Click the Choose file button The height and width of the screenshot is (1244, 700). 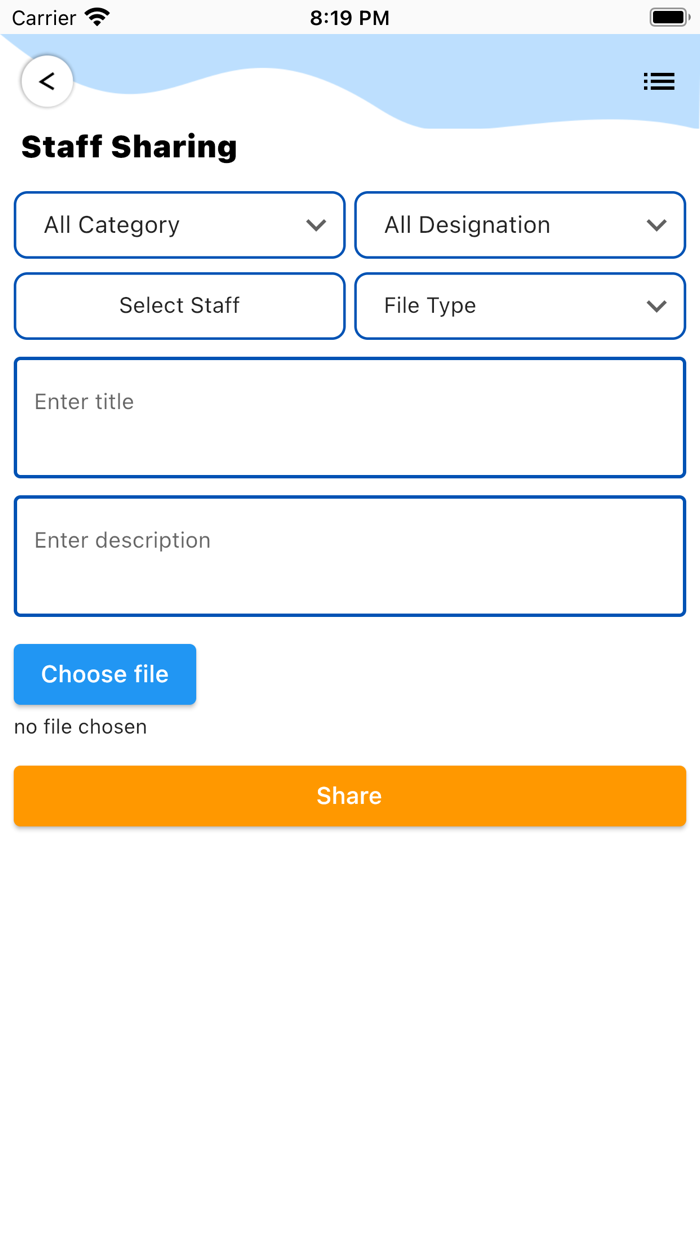(104, 674)
